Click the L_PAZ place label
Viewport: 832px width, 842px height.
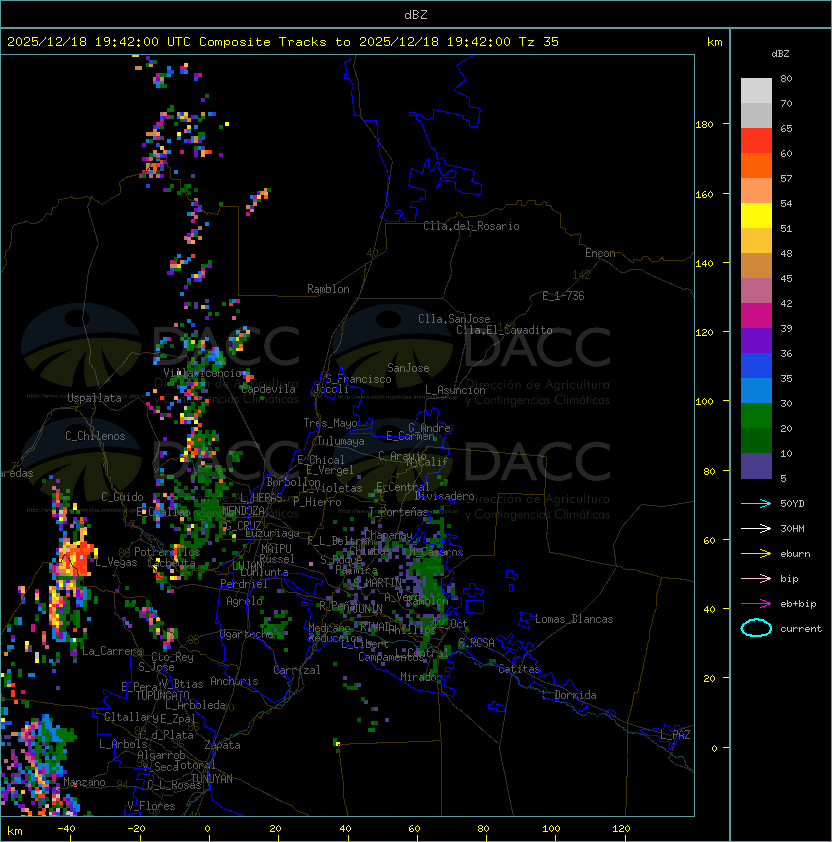click(x=675, y=735)
